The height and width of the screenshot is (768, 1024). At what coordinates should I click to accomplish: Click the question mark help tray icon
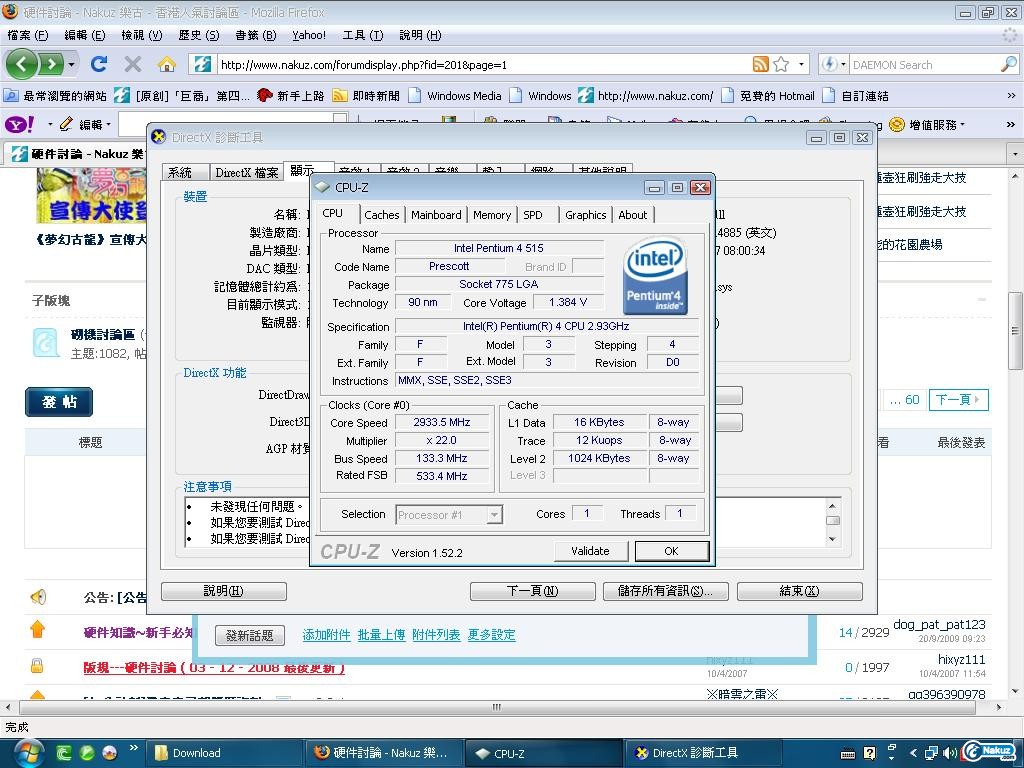coord(869,754)
